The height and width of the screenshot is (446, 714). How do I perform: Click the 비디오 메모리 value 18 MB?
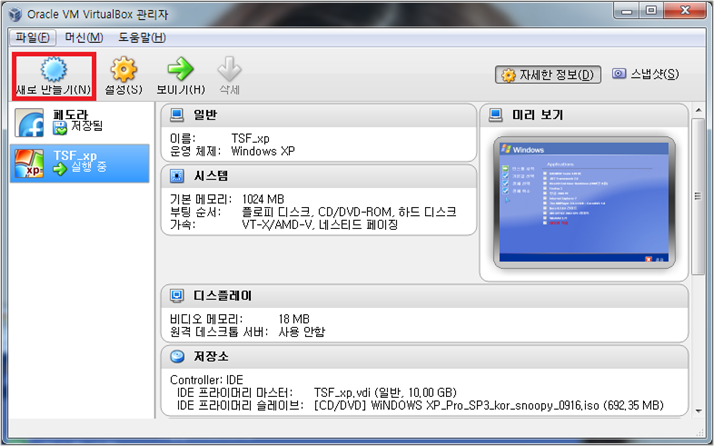click(294, 319)
